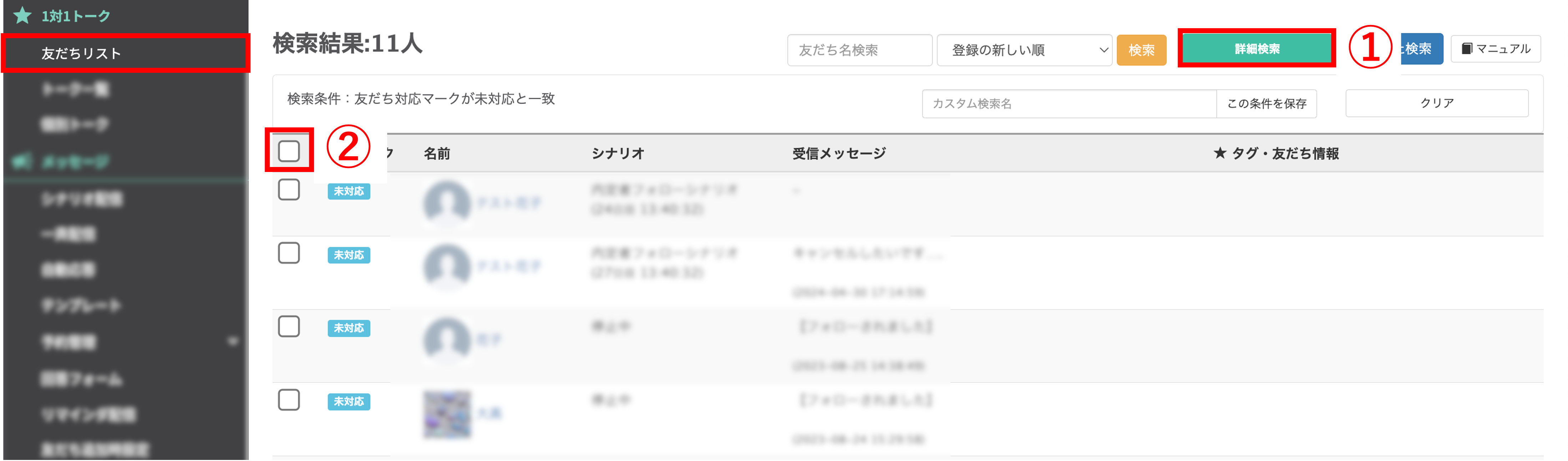Click the megaphone icon in the sidebar
The width and height of the screenshot is (1568, 461).
(x=22, y=161)
